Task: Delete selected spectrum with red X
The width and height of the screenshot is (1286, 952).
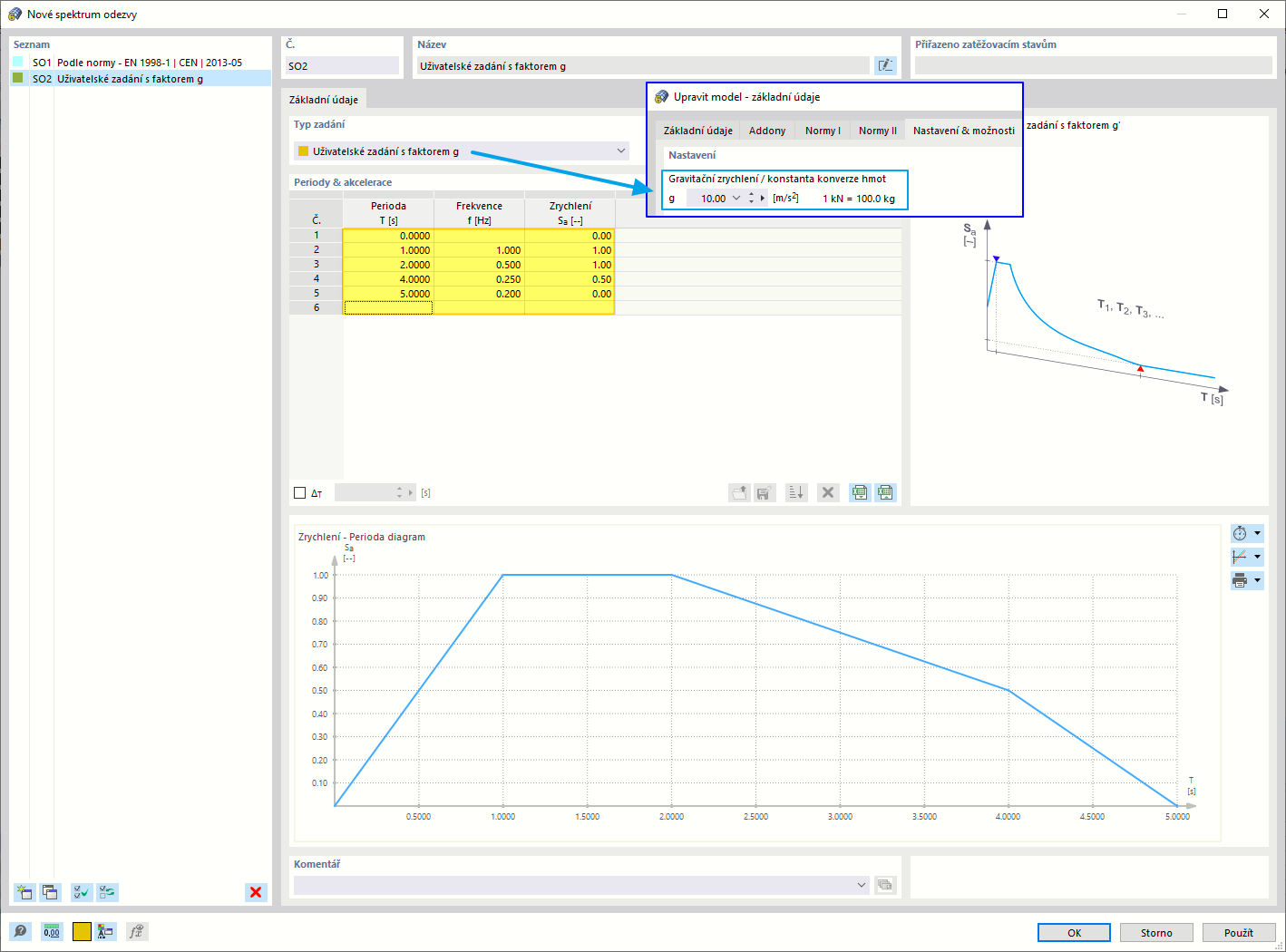Action: 256,892
